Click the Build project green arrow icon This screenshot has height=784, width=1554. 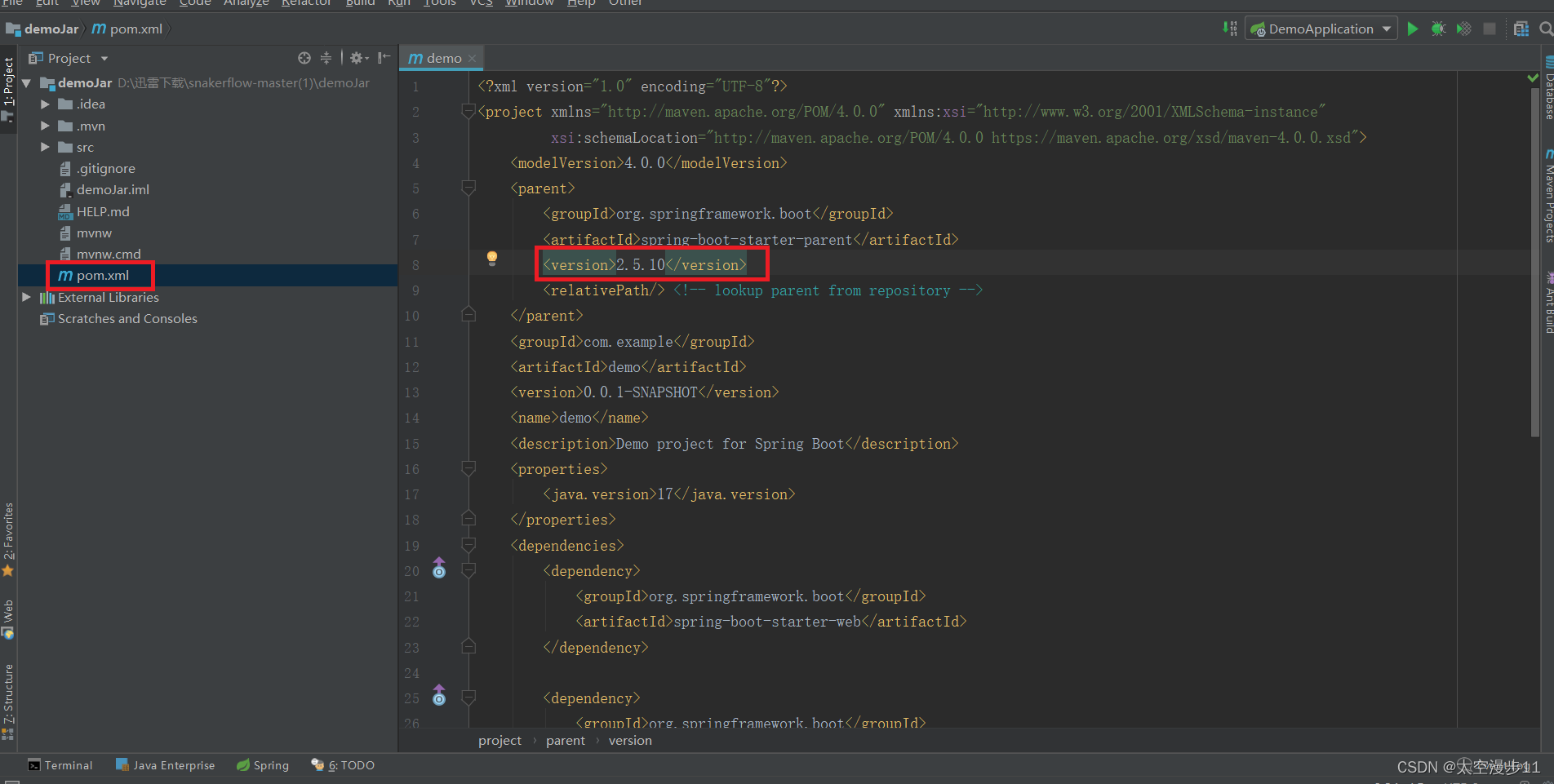coord(1230,29)
